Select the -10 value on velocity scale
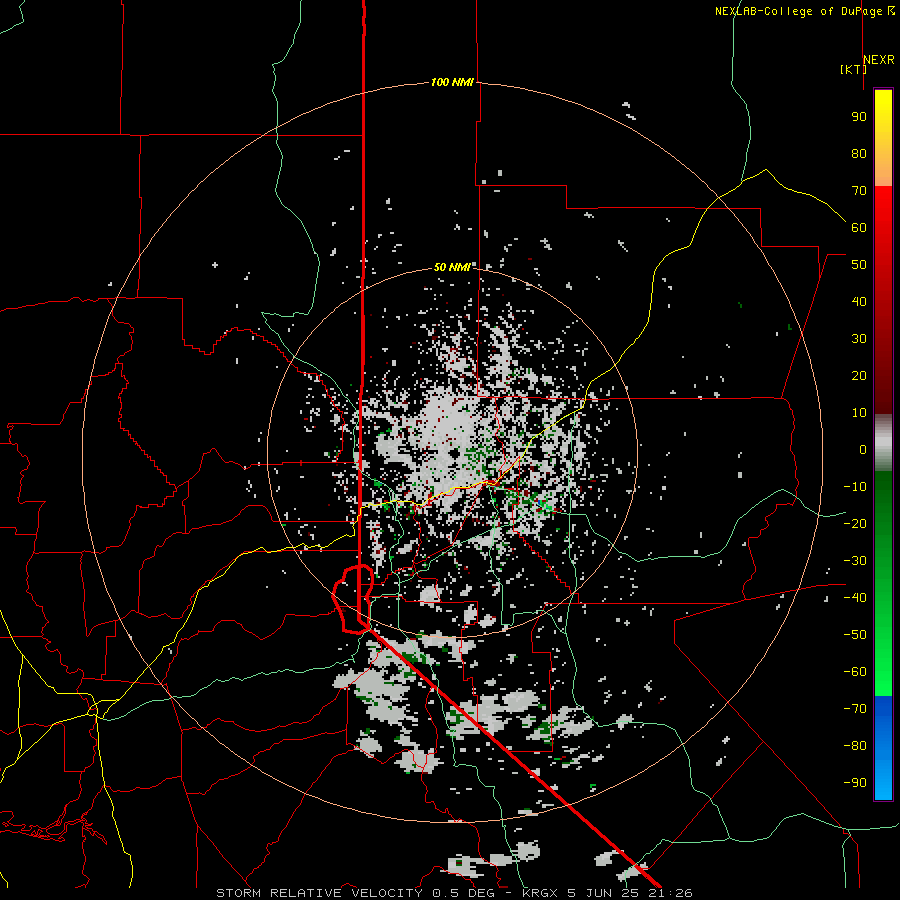The image size is (900, 900). click(855, 487)
